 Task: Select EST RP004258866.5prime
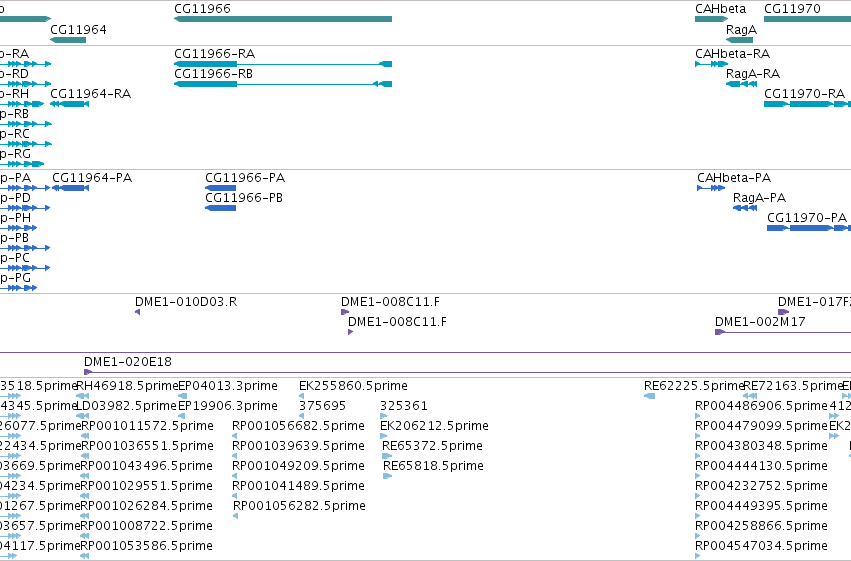698,536
